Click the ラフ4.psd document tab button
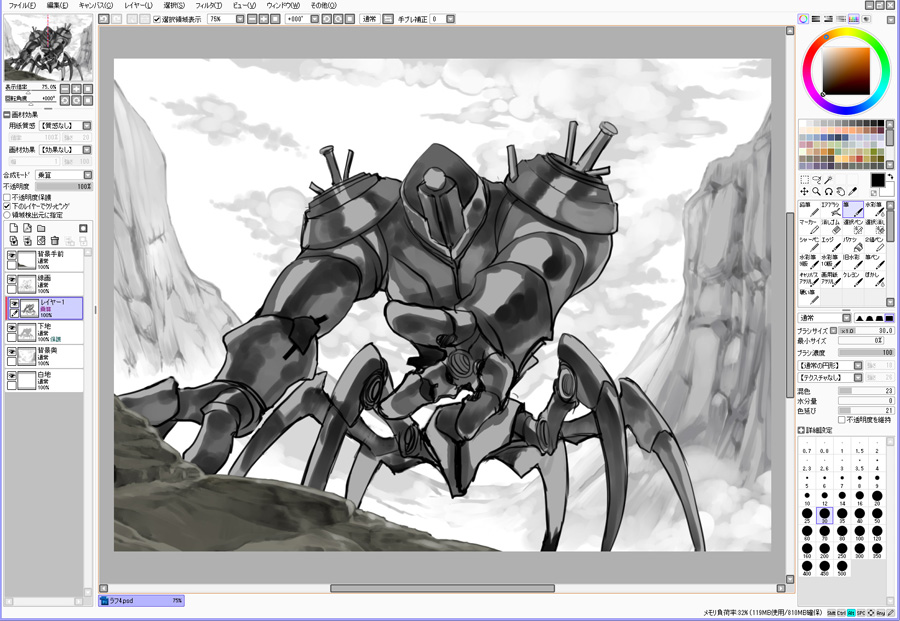900x621 pixels. pyautogui.click(x=141, y=601)
